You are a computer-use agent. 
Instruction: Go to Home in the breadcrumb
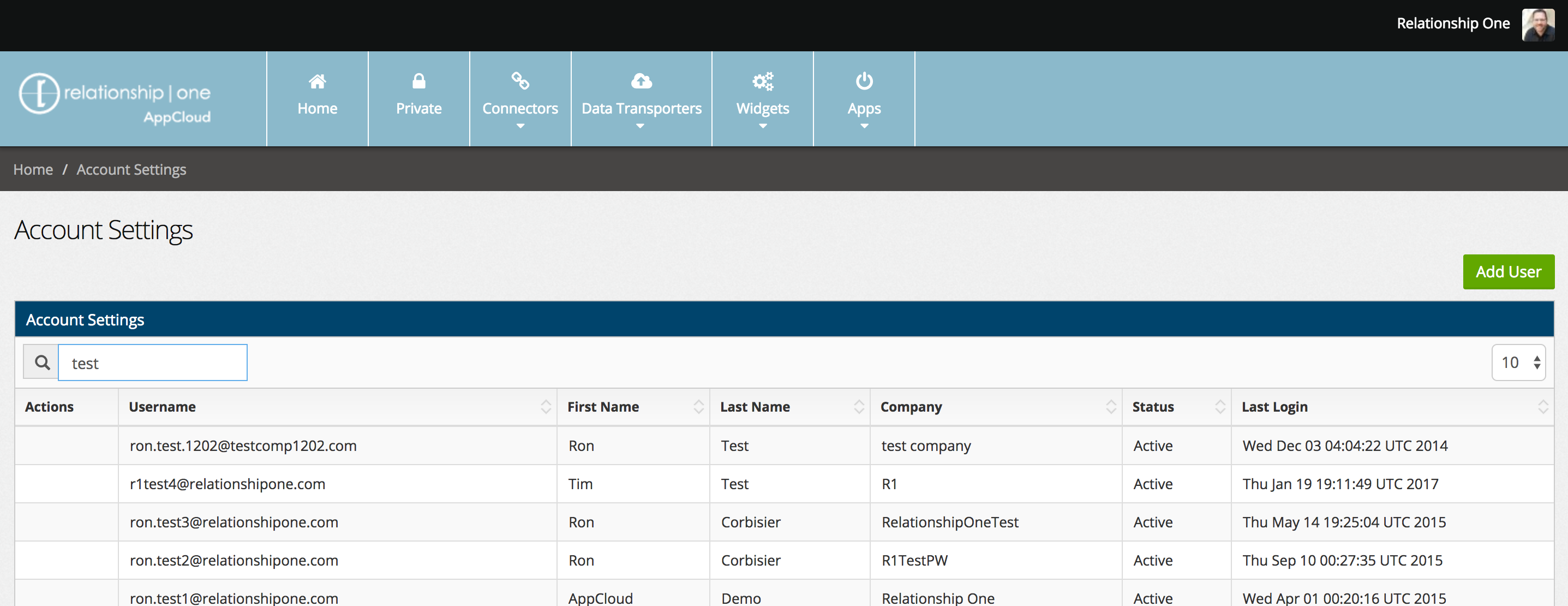(33, 169)
